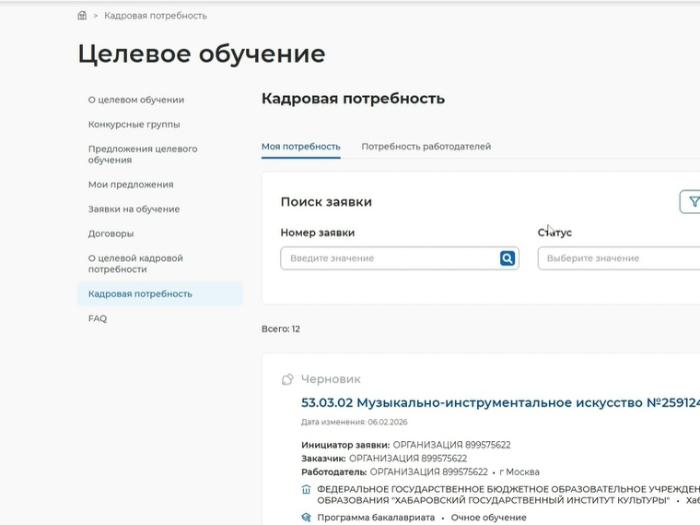Open the home icon in breadcrumb
700x525 pixels.
tap(82, 16)
